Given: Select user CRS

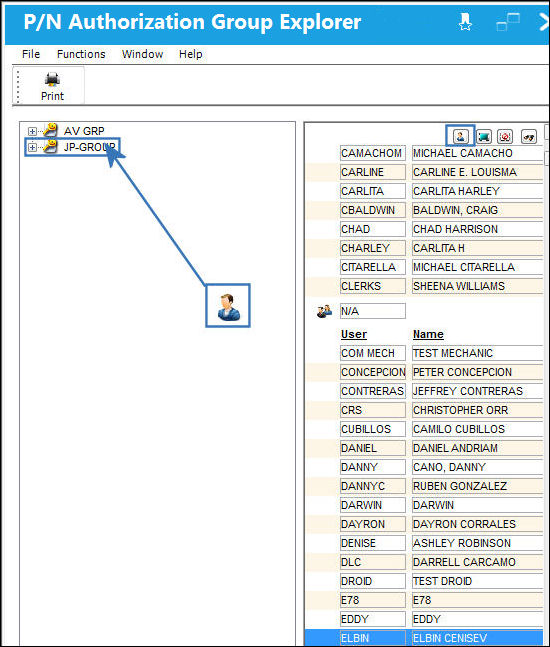Looking at the screenshot, I should tap(373, 410).
